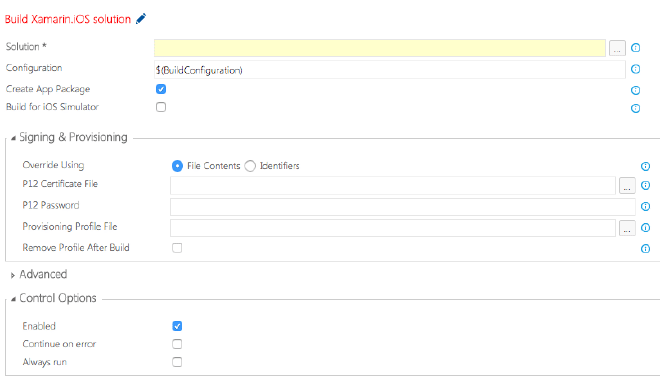Expand the Advanced section
Screen dimensions: 660x385
pos(13,275)
